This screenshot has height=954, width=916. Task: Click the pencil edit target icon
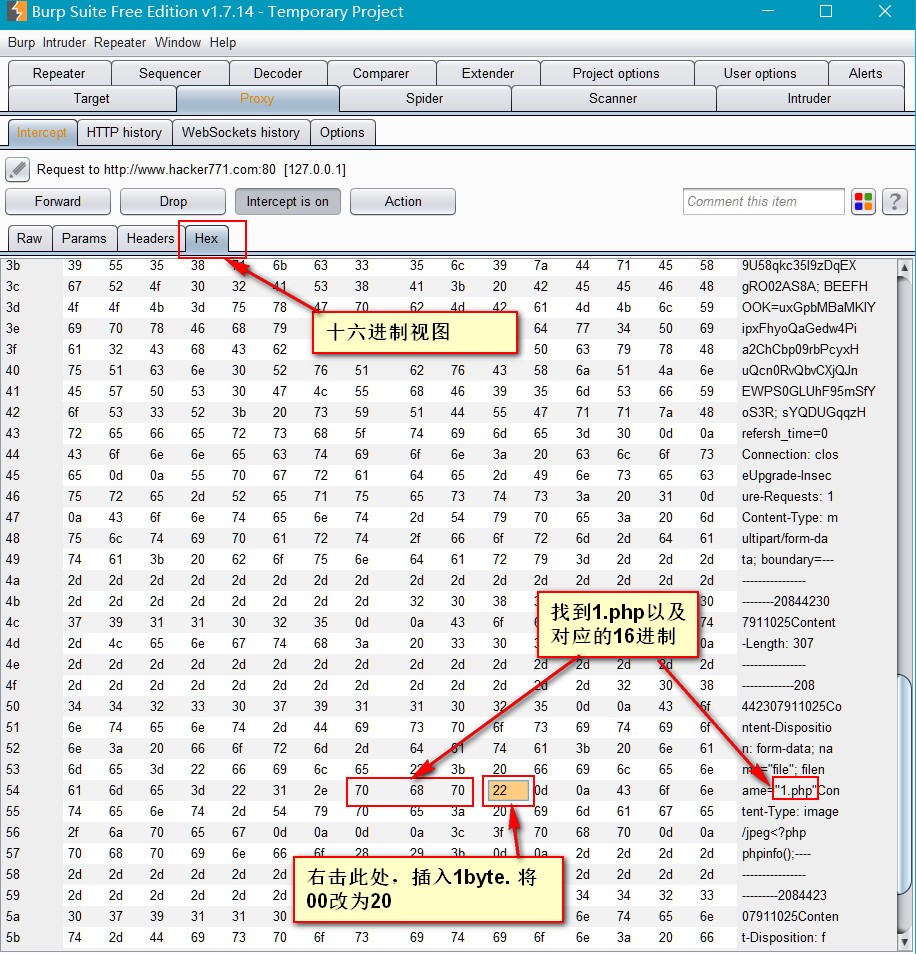18,170
